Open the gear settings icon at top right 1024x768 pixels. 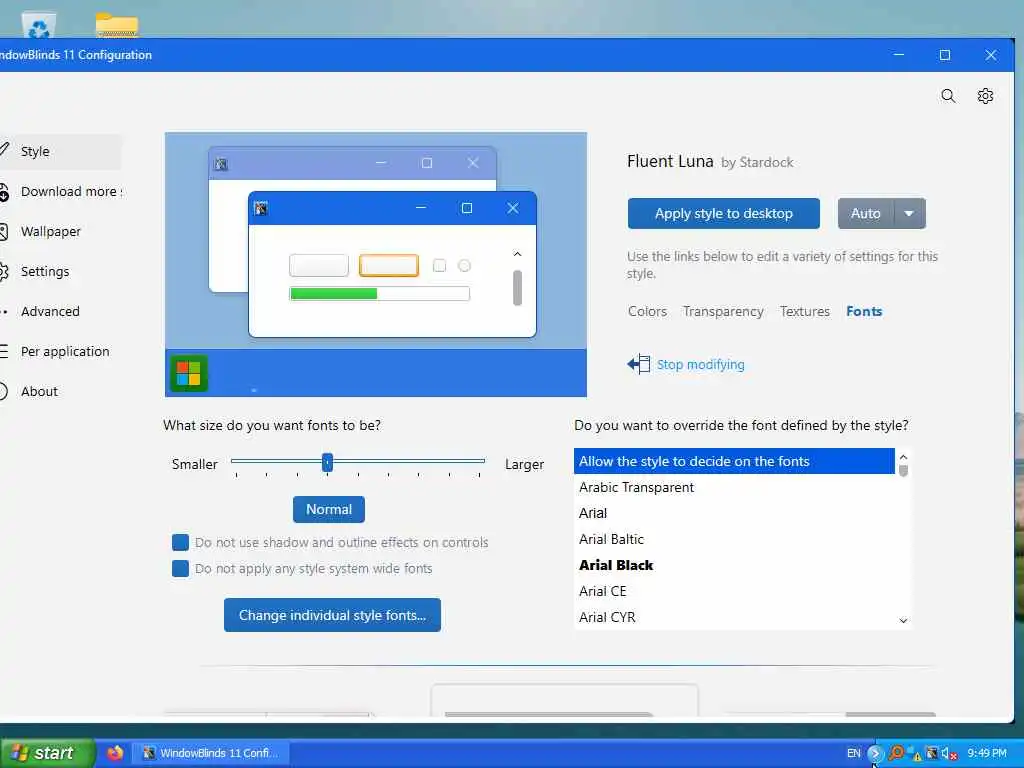point(985,97)
